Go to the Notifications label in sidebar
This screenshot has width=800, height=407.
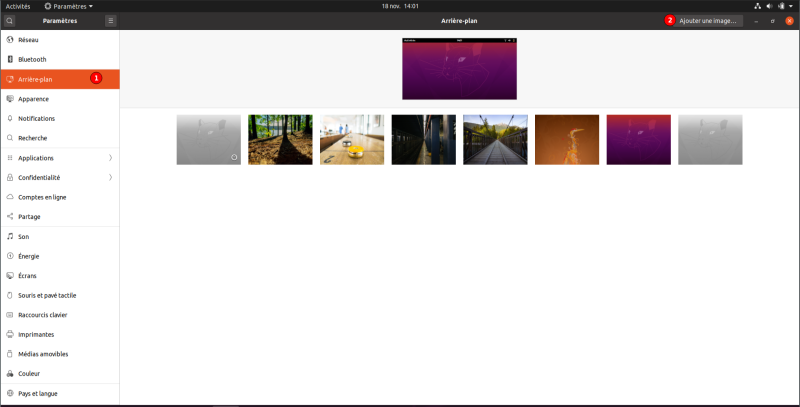[x=36, y=118]
